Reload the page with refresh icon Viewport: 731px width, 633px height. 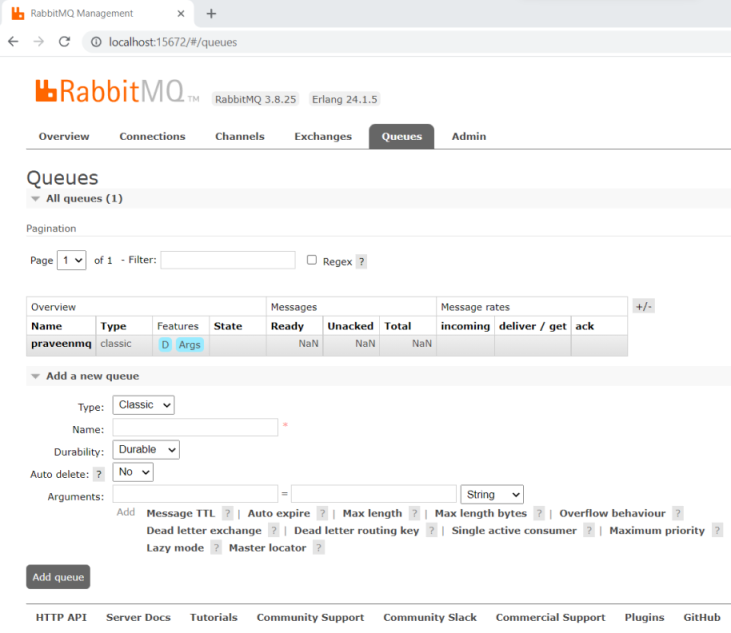pyautogui.click(x=64, y=42)
